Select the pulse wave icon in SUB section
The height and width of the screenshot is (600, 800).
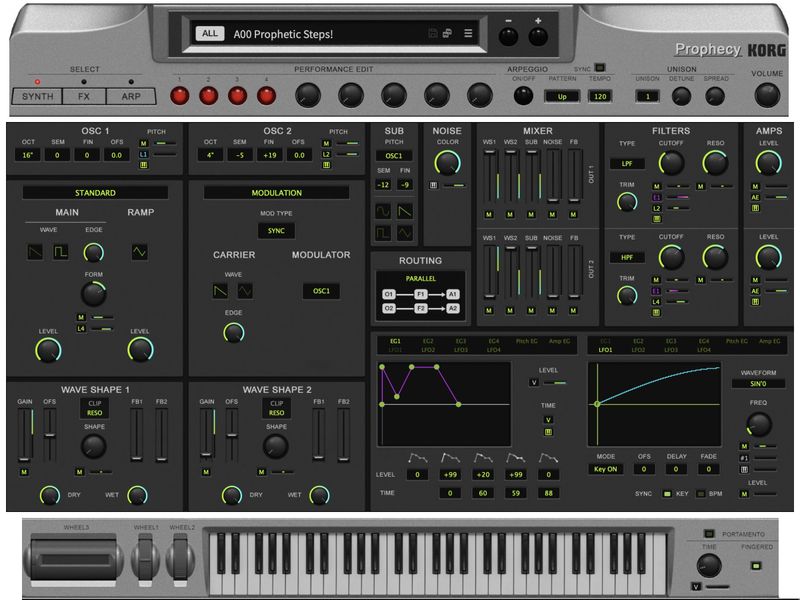click(x=384, y=233)
